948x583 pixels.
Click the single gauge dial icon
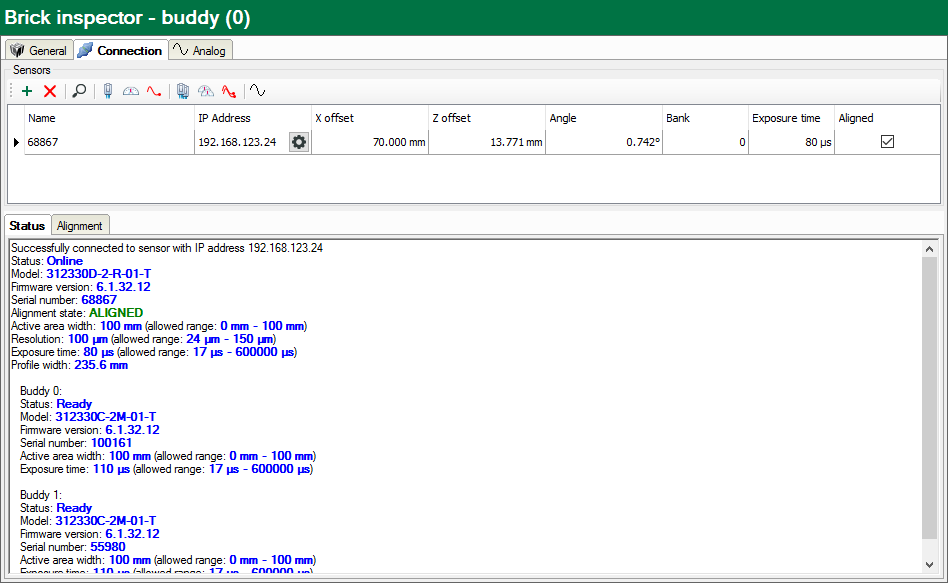pyautogui.click(x=131, y=91)
